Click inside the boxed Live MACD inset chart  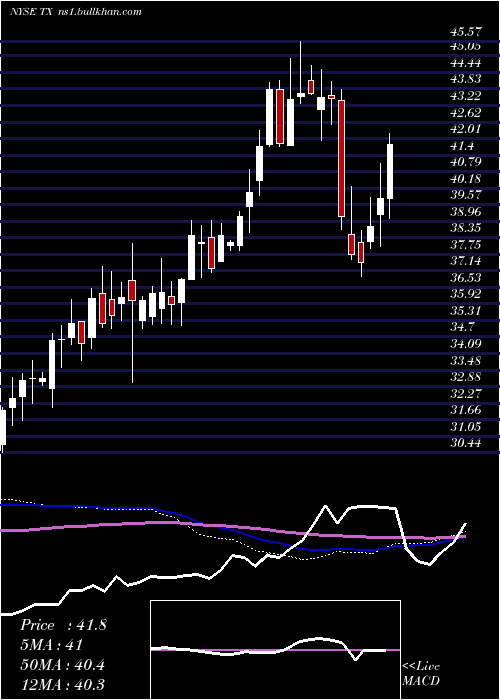coord(275,650)
